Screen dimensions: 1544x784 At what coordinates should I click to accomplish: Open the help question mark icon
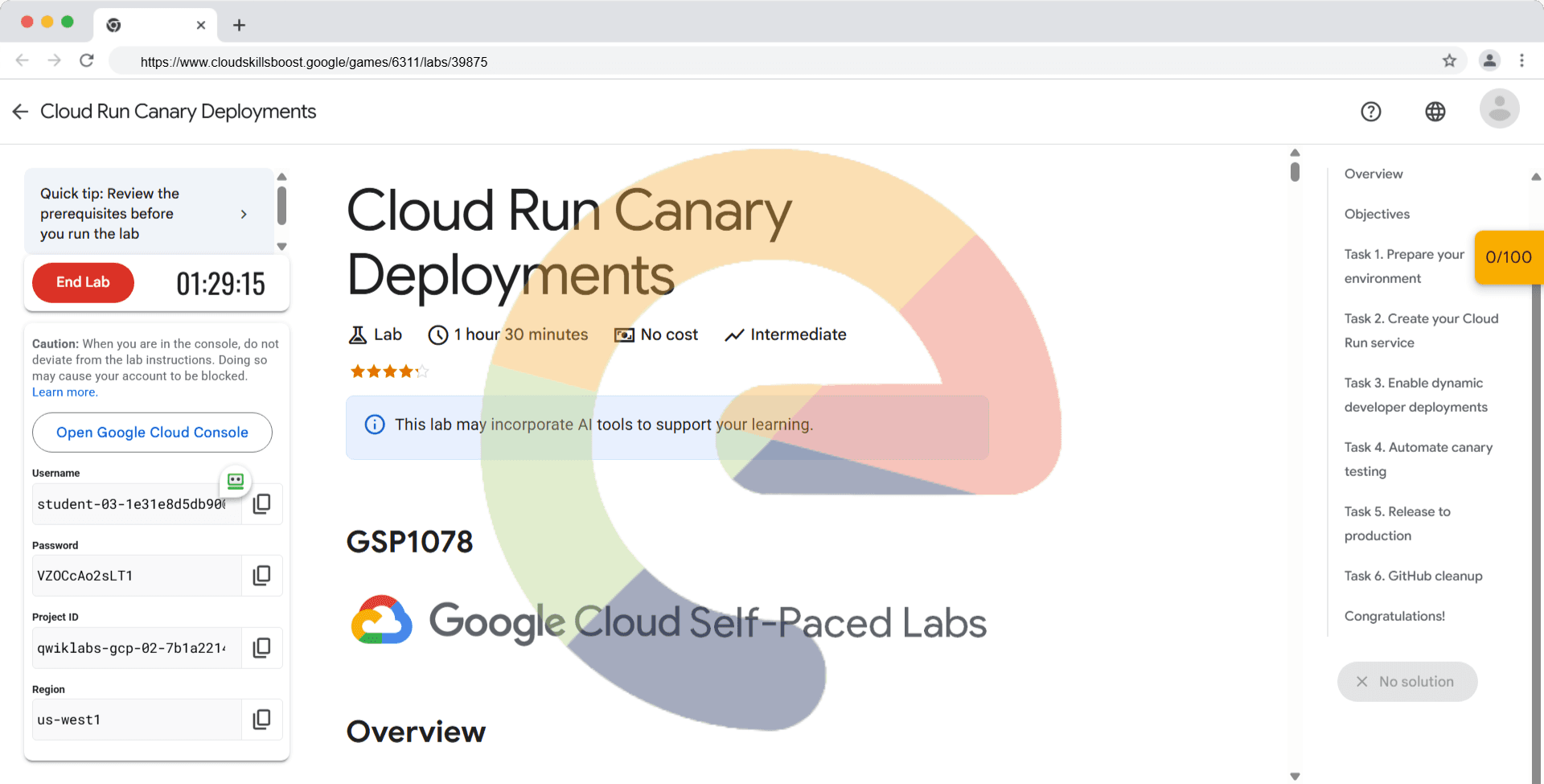pyautogui.click(x=1371, y=112)
